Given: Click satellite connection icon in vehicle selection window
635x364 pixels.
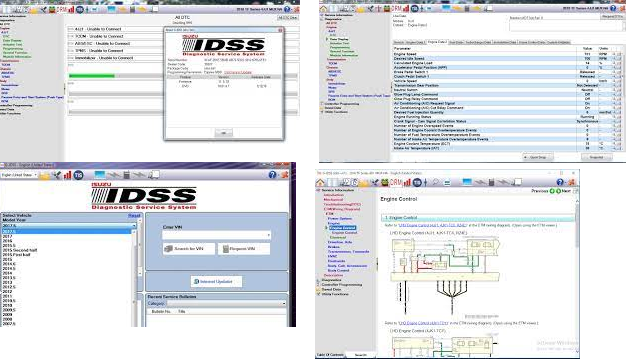Looking at the screenshot, I should pos(56,175).
